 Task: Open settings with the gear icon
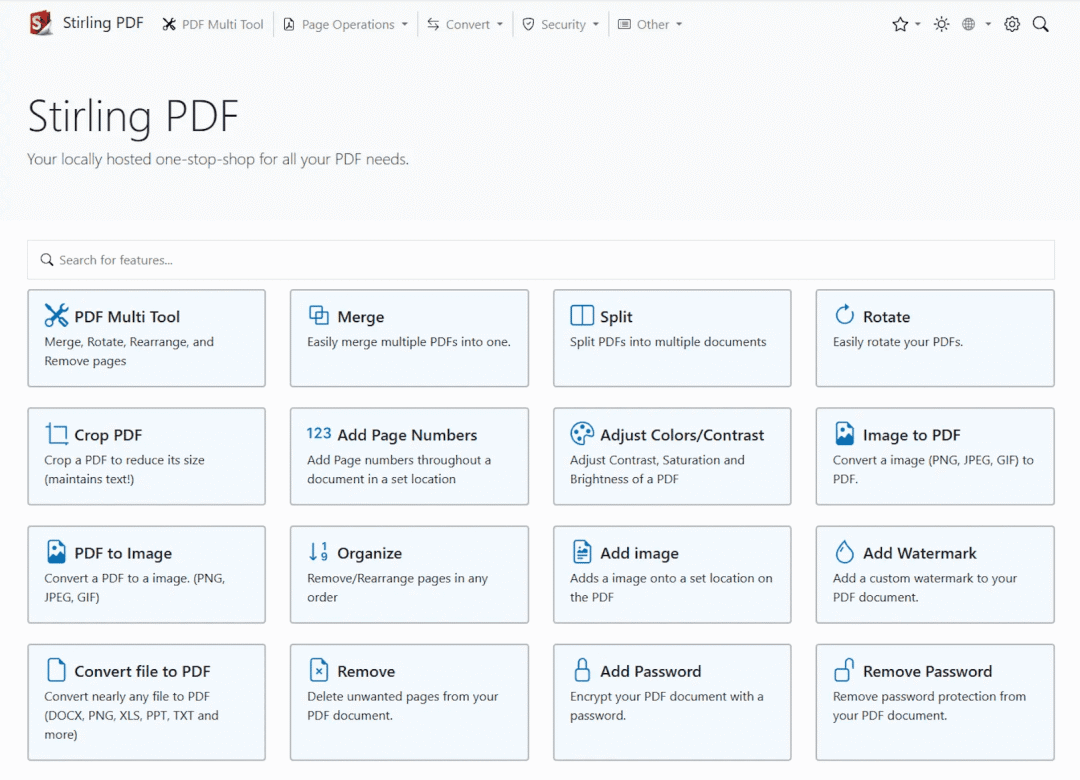tap(1012, 24)
